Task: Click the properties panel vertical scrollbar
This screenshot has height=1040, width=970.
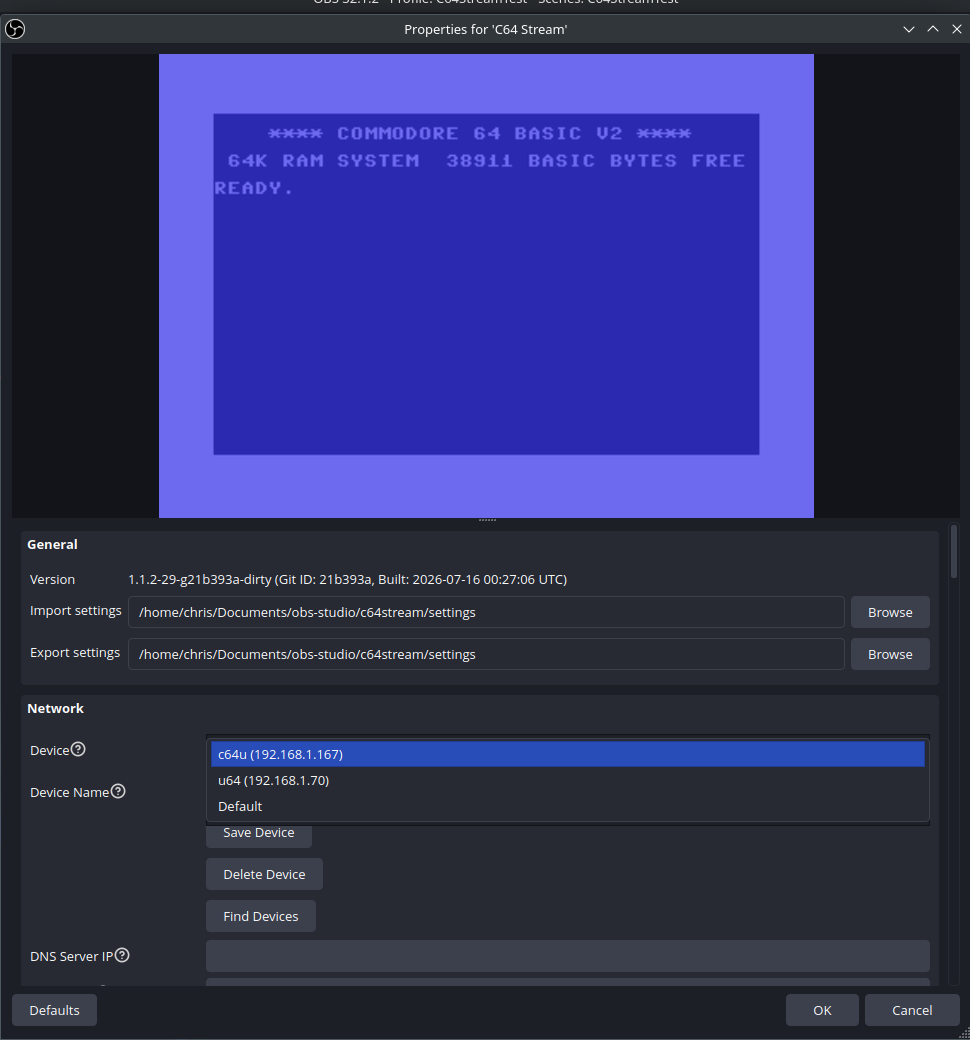Action: (953, 551)
